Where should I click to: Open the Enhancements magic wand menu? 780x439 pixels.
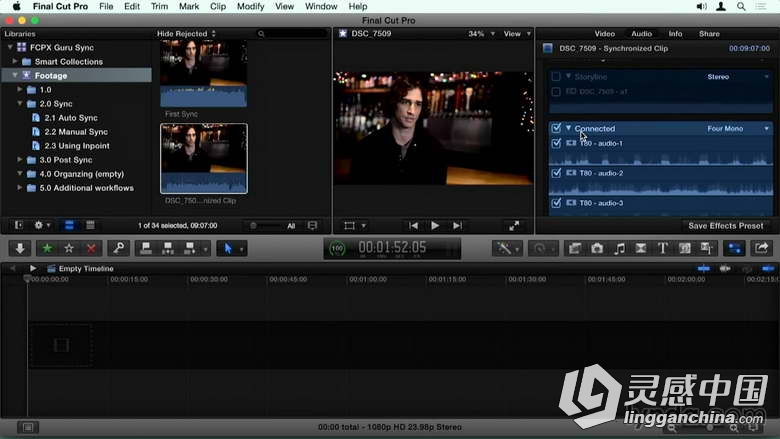point(507,248)
